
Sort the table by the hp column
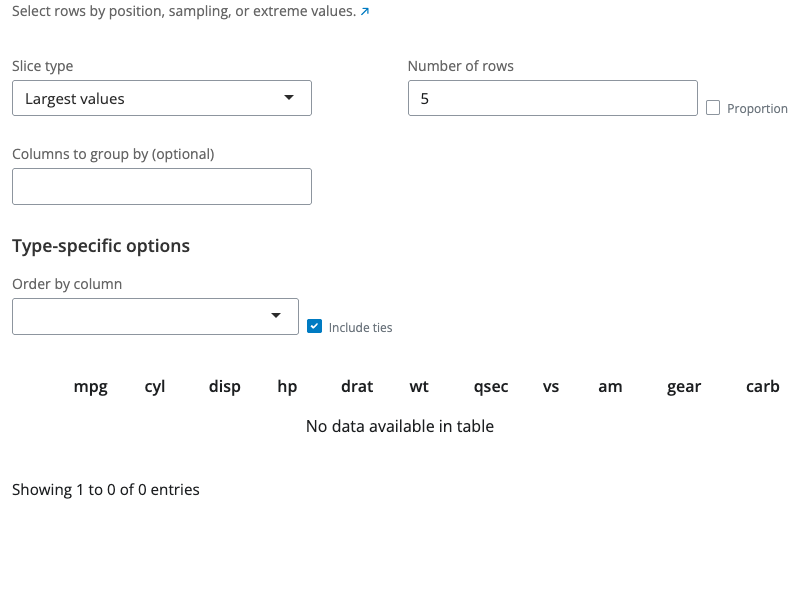pos(287,386)
